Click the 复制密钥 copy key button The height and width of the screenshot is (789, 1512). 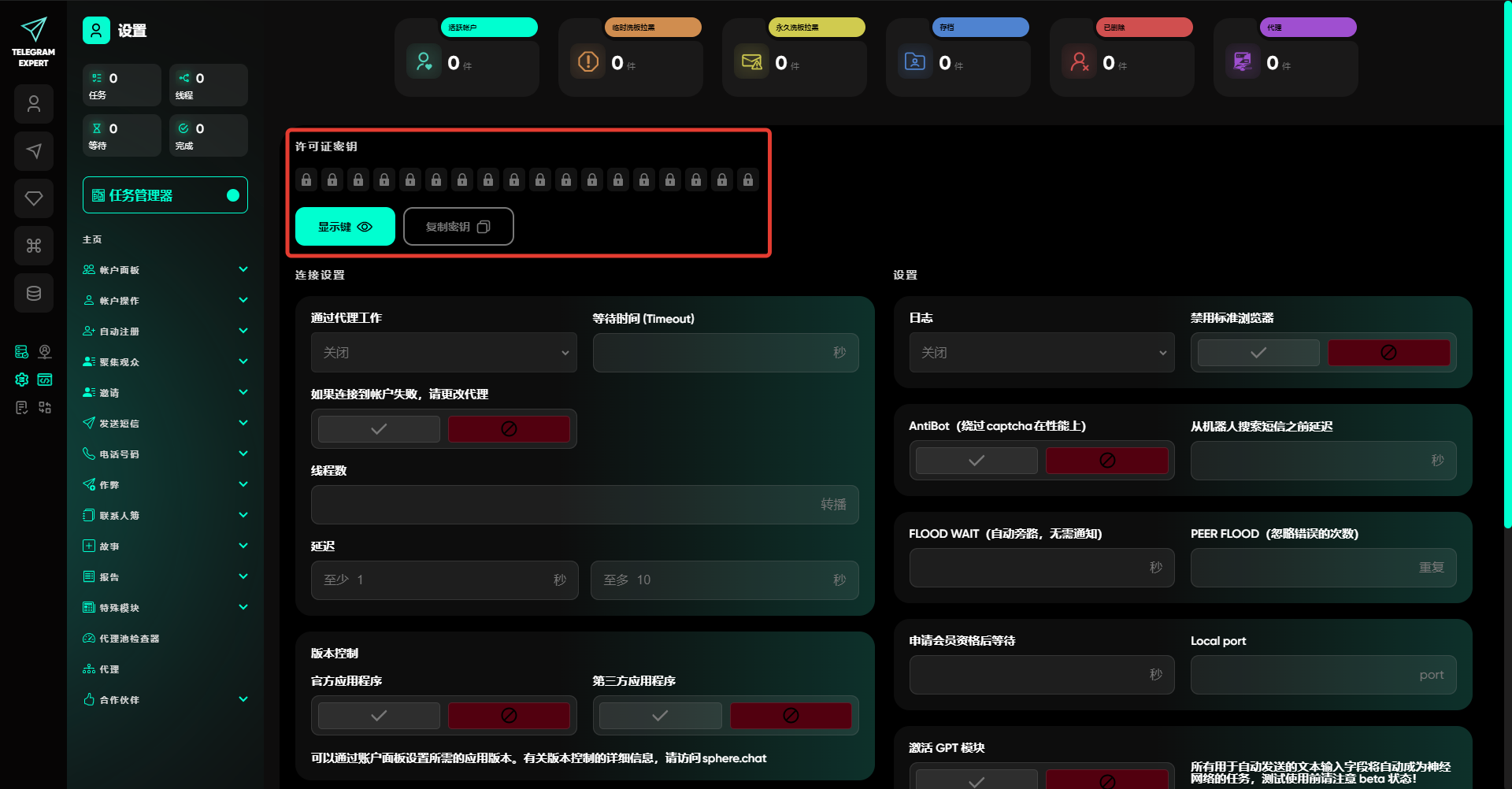458,227
